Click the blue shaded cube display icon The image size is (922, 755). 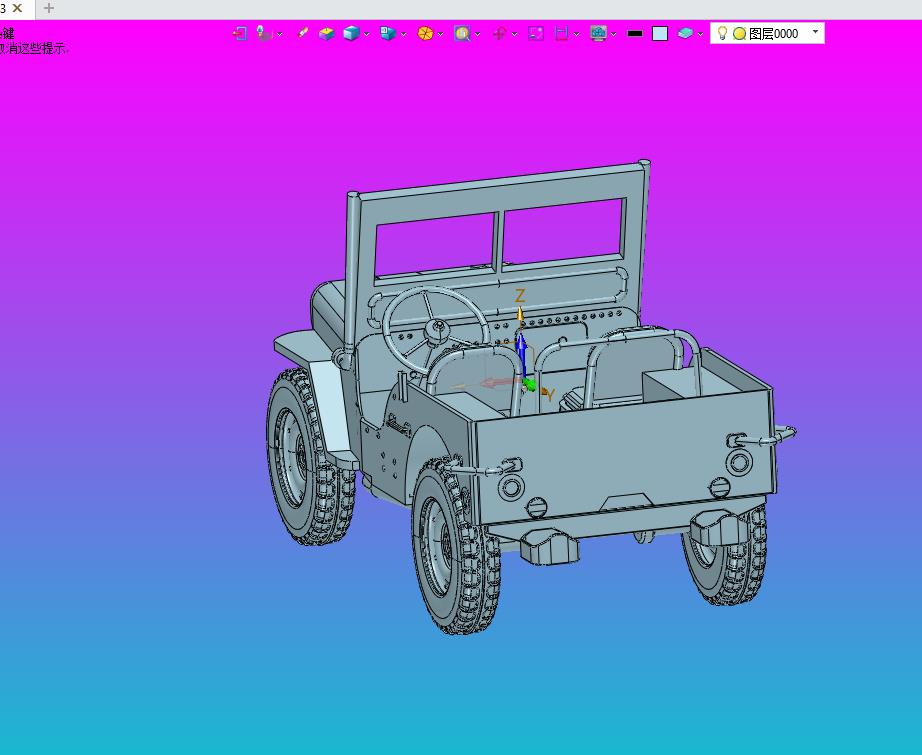pyautogui.click(x=352, y=34)
